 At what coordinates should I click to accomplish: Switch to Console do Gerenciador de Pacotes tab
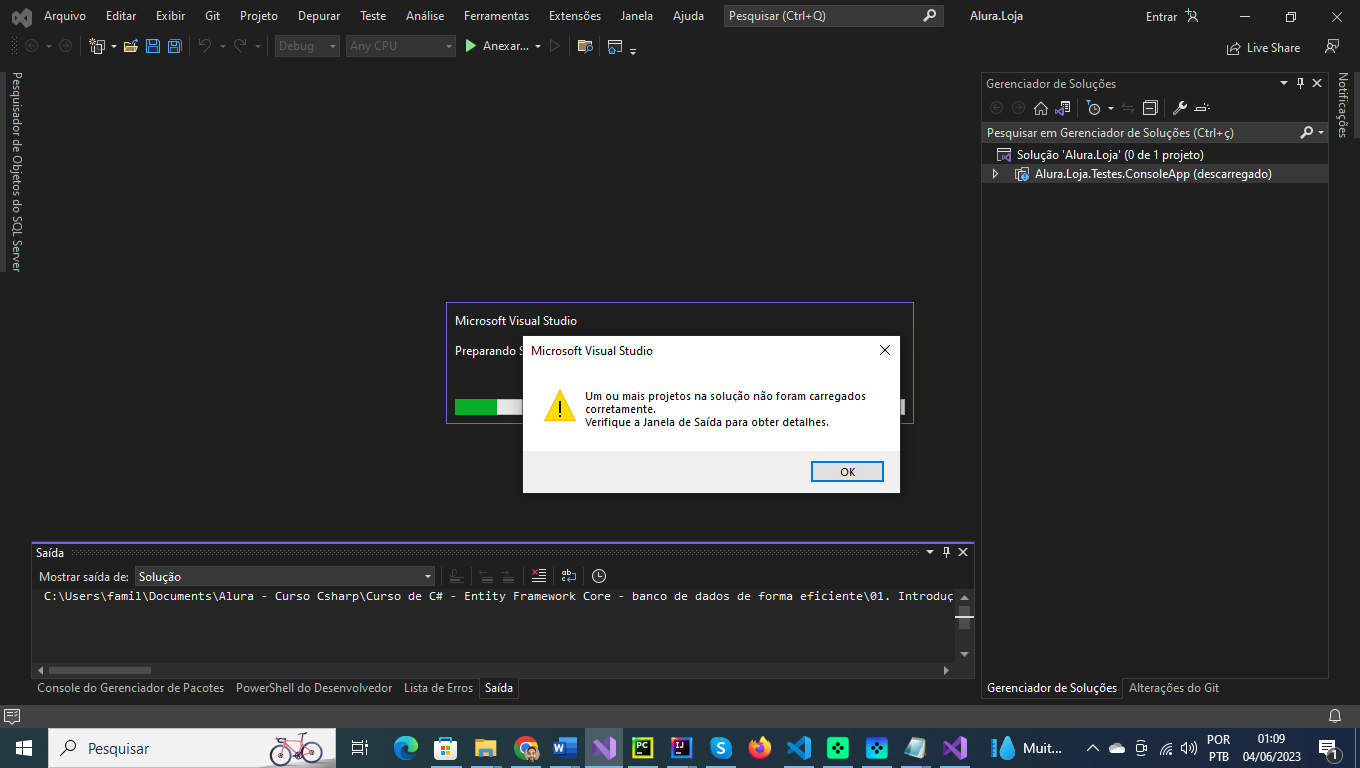[x=131, y=688]
